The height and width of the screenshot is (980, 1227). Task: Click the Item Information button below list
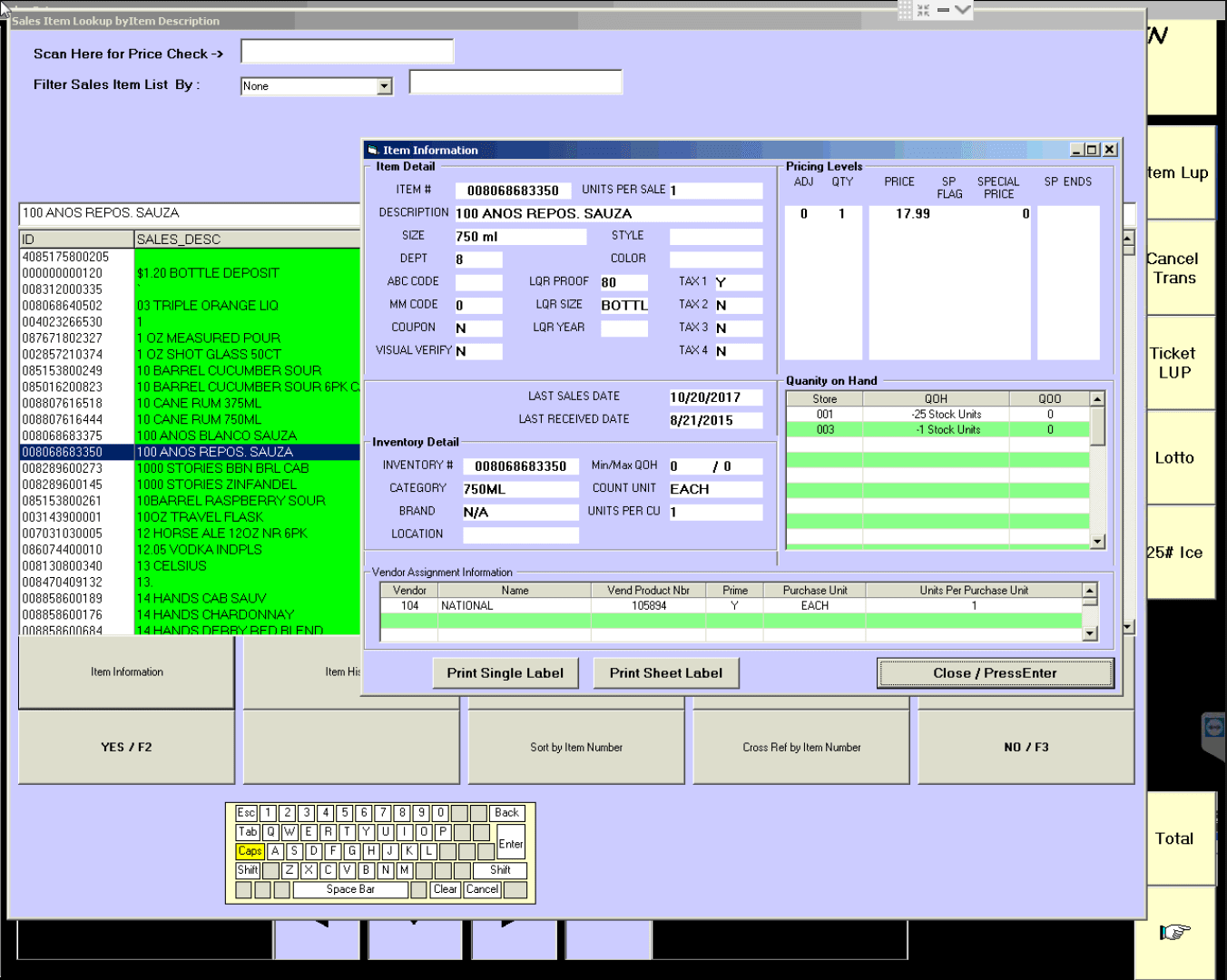126,672
